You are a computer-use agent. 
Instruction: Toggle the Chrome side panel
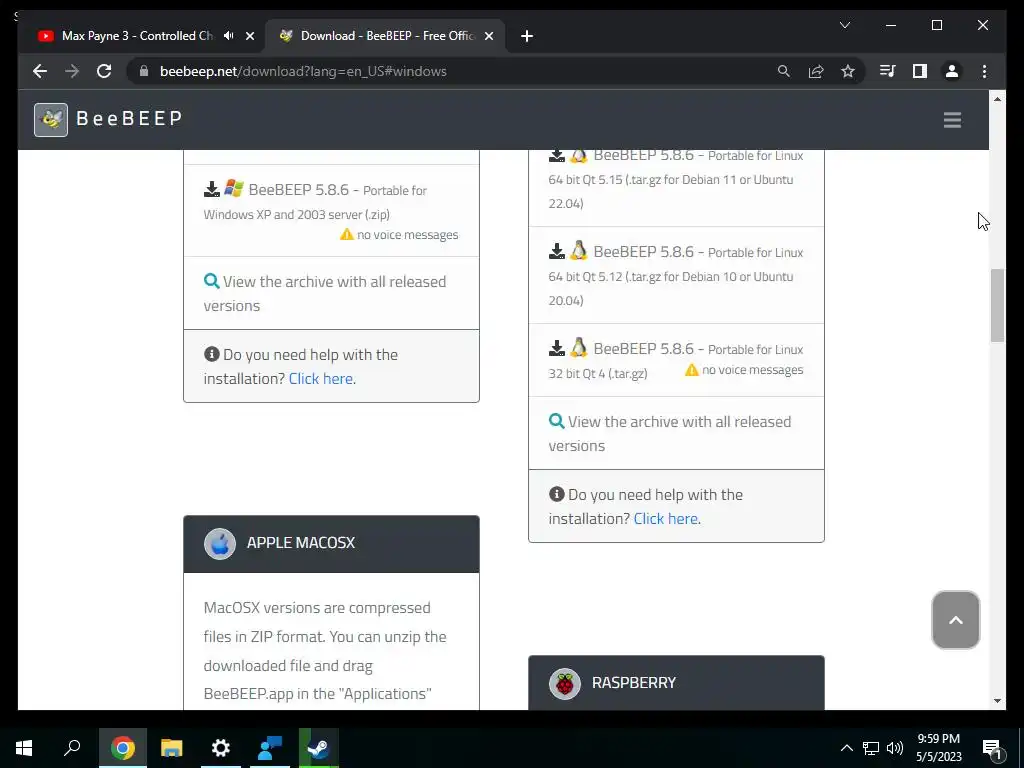click(x=920, y=71)
